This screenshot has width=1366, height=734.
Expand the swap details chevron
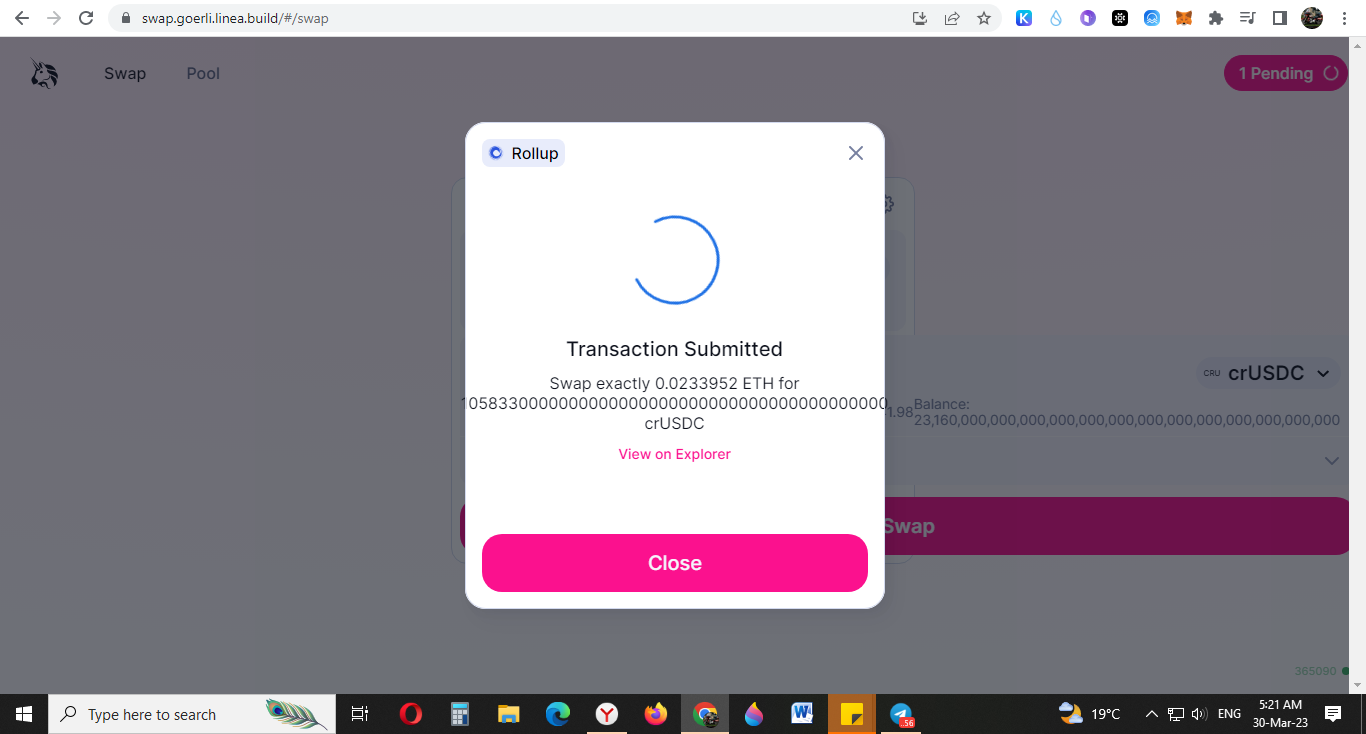1331,461
